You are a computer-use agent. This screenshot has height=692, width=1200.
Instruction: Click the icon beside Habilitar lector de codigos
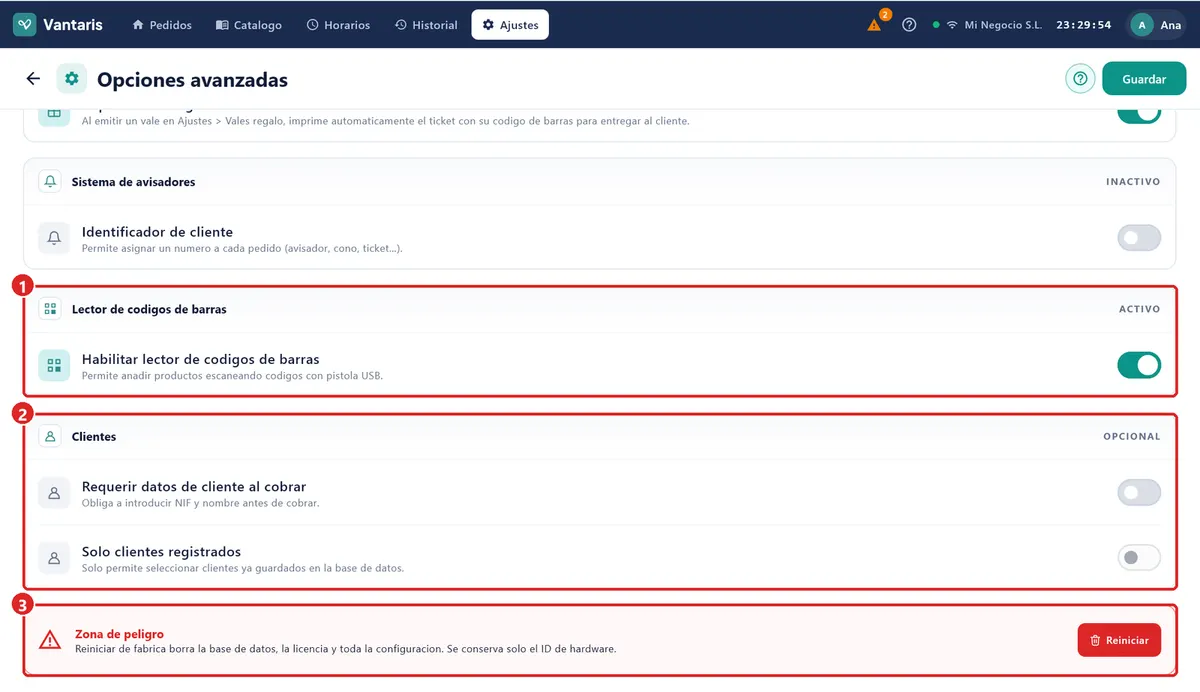[54, 365]
